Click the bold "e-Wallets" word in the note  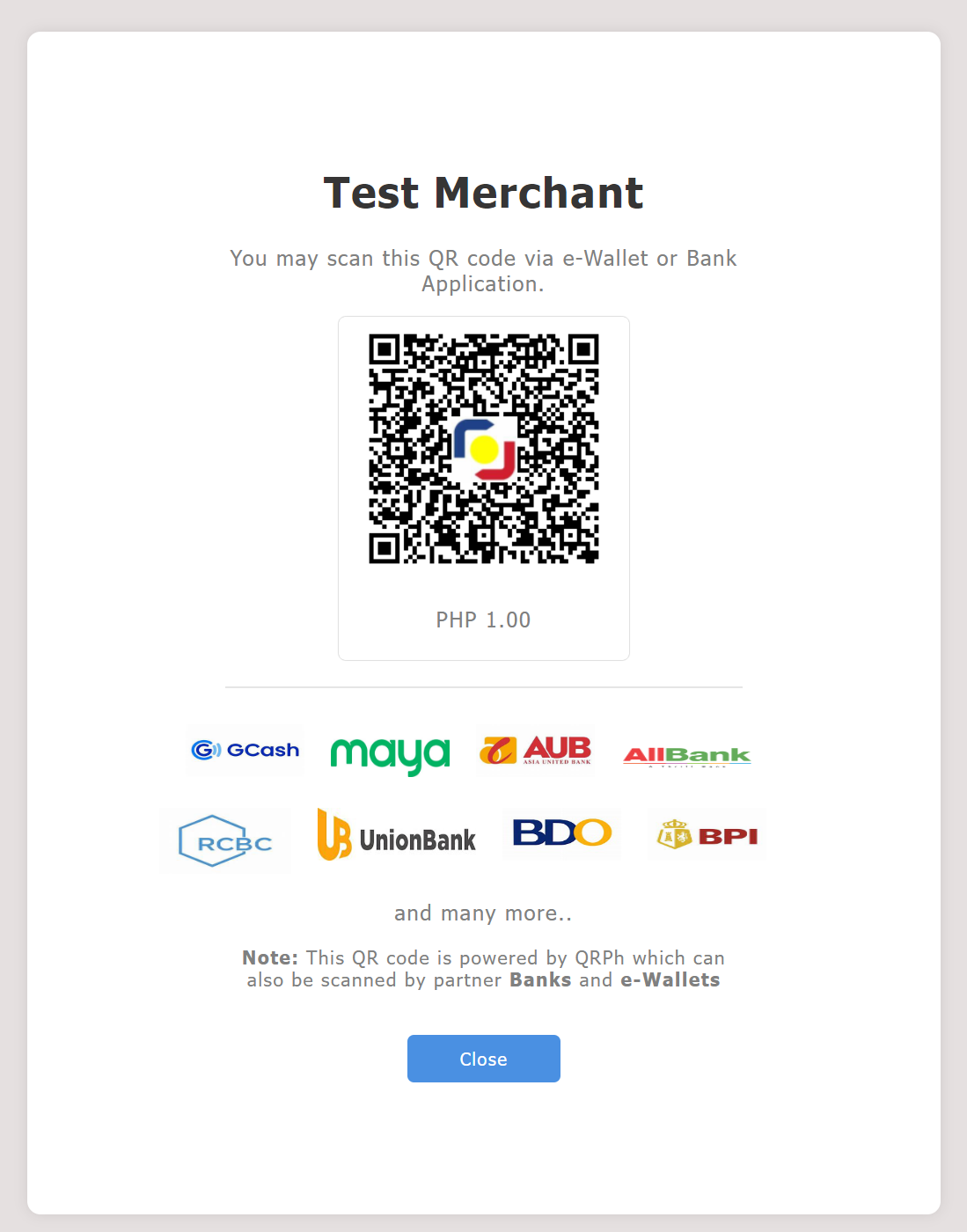(670, 980)
